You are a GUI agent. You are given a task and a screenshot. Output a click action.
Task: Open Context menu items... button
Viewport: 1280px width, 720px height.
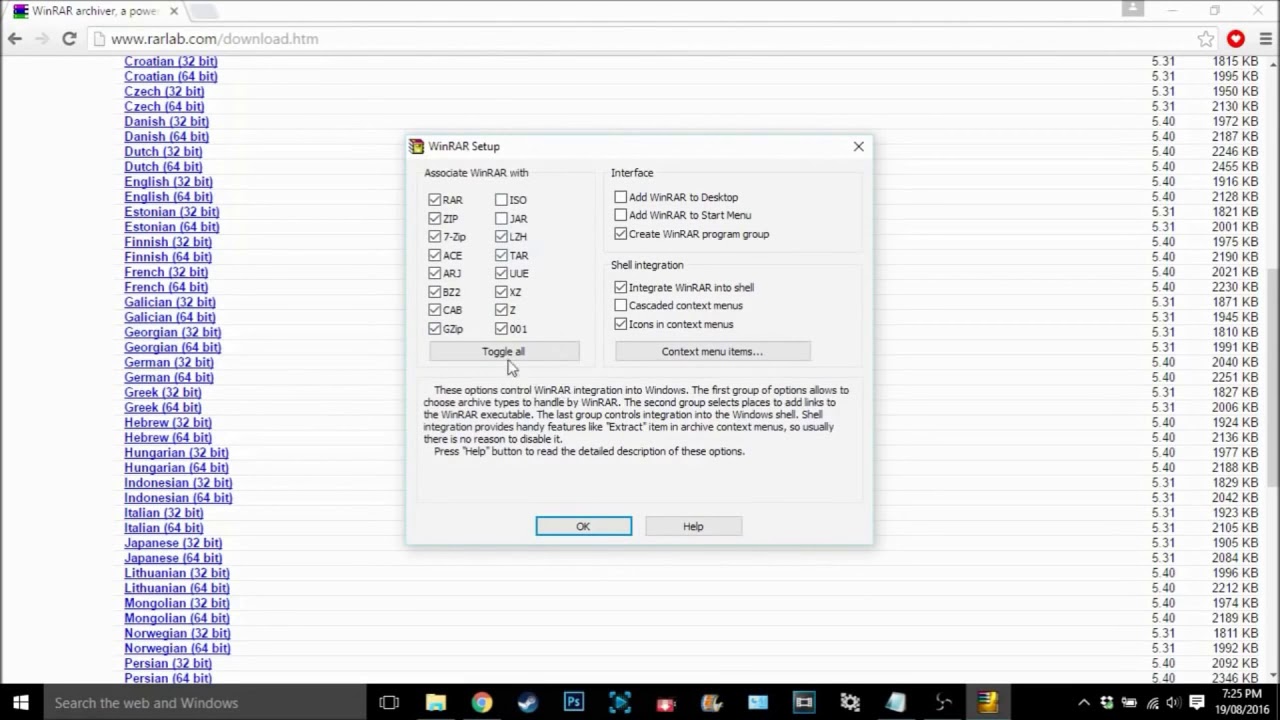point(712,352)
